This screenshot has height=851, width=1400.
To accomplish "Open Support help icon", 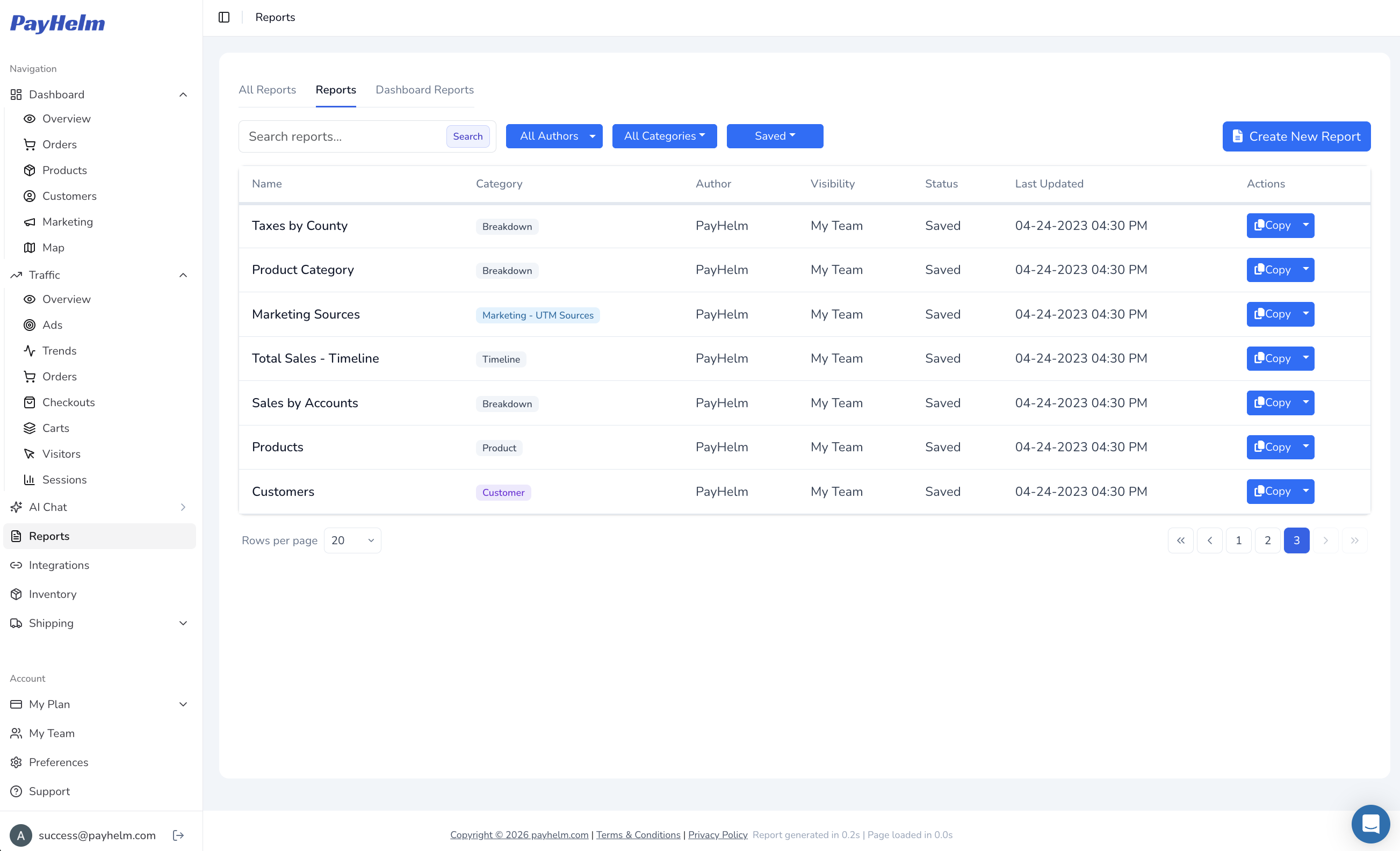I will 16,791.
